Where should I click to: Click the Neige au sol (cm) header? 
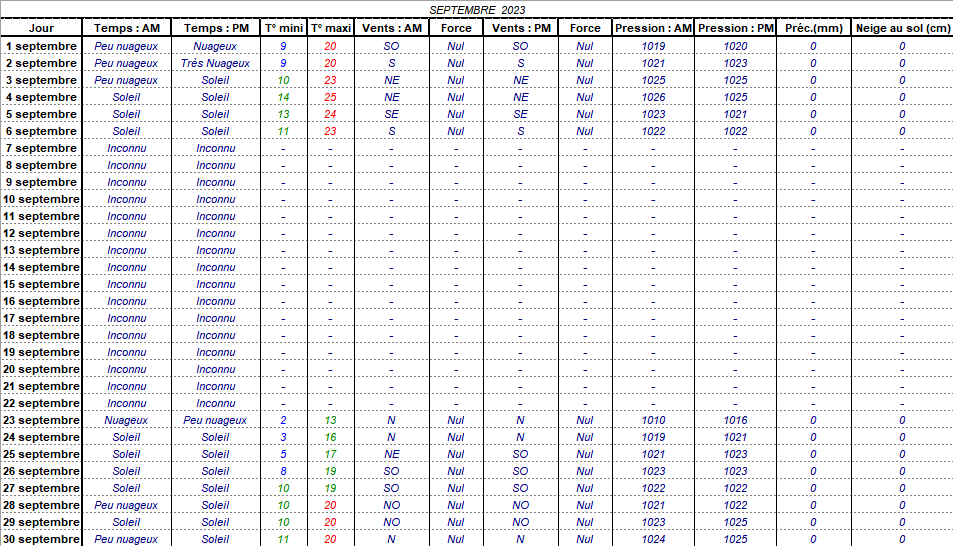click(x=902, y=28)
